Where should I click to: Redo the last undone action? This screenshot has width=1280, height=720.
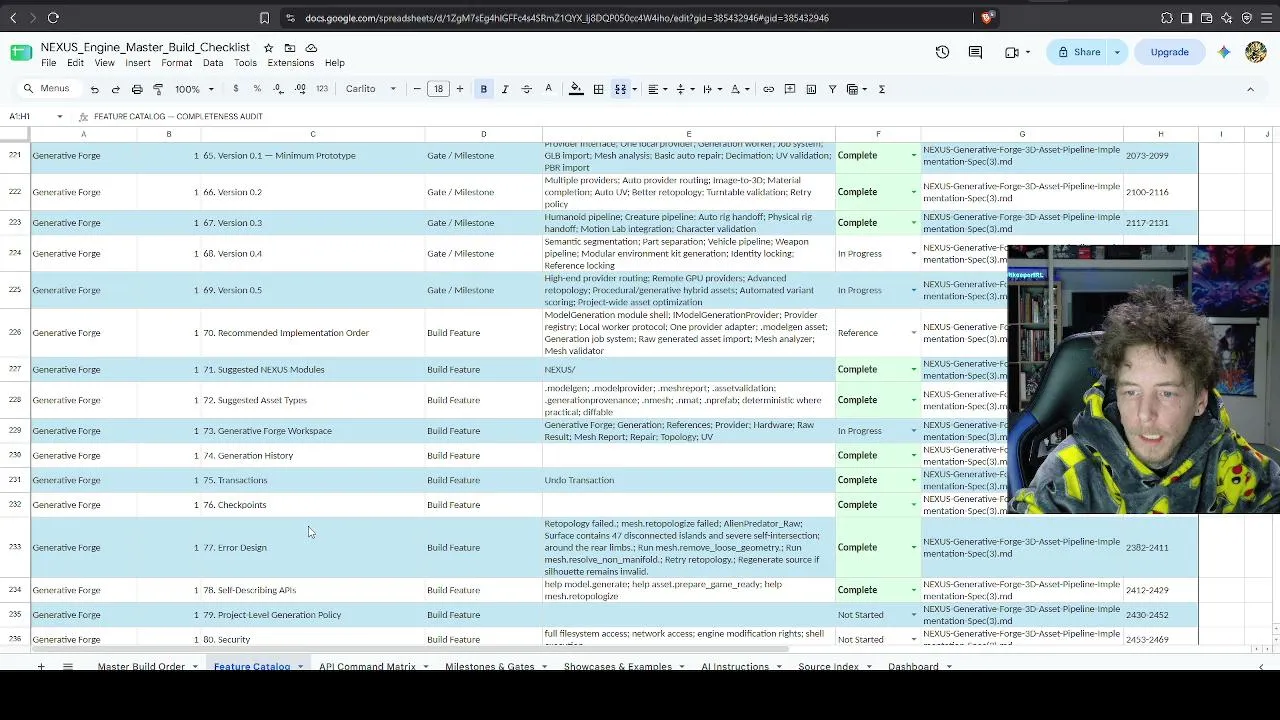(x=116, y=89)
